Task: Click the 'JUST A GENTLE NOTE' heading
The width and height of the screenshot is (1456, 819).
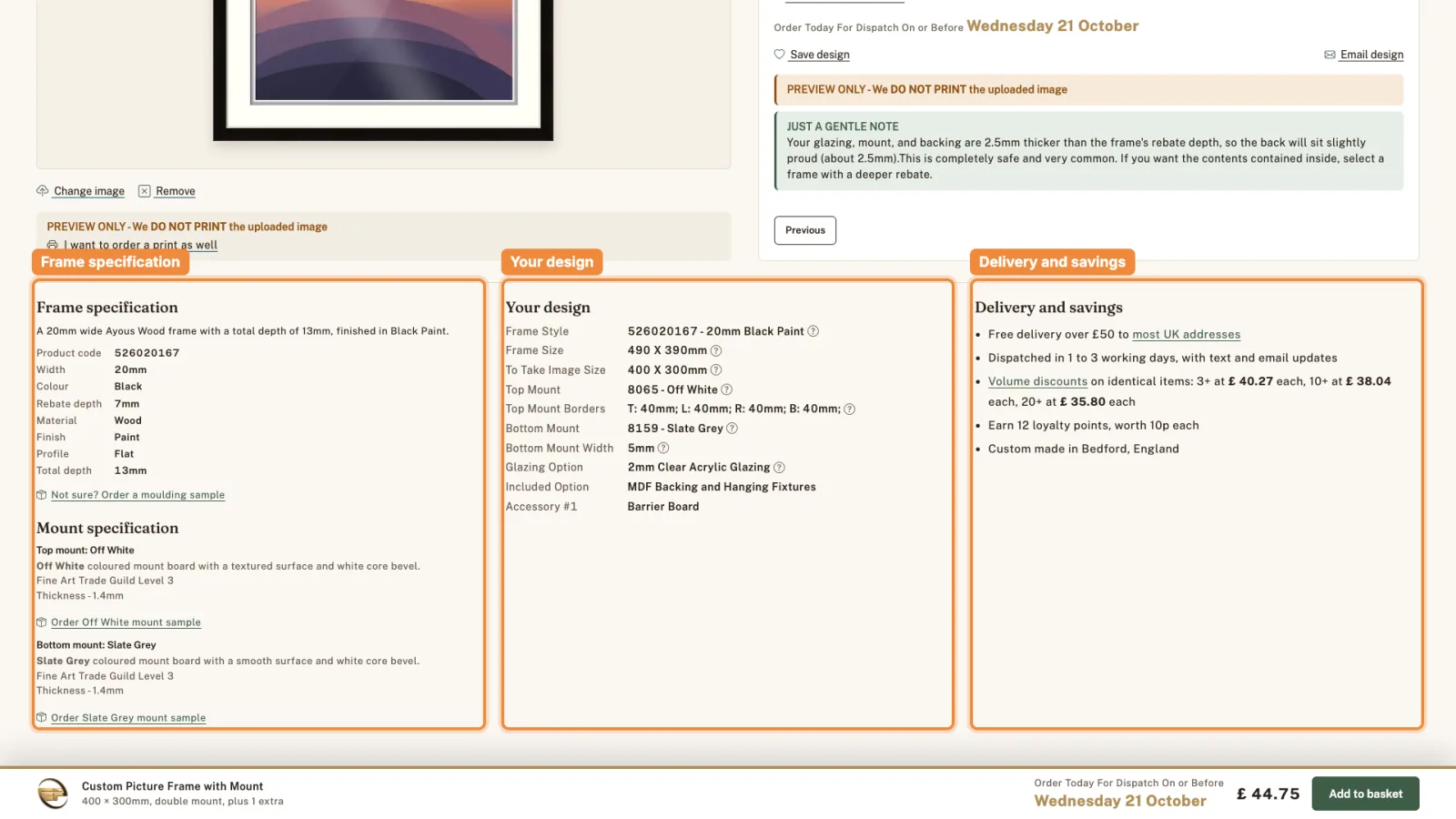Action: (x=843, y=126)
